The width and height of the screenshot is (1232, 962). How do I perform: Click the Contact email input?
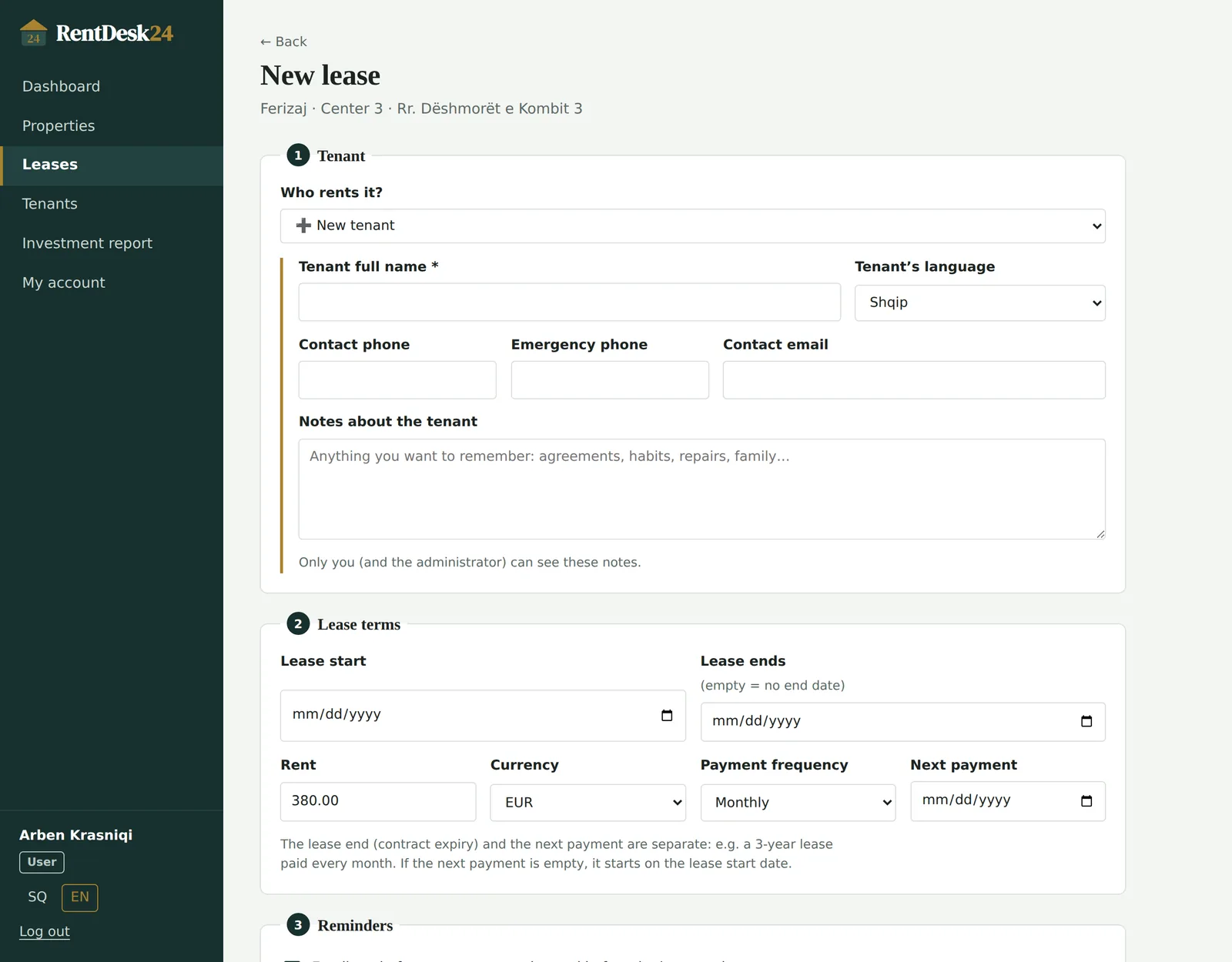[914, 380]
